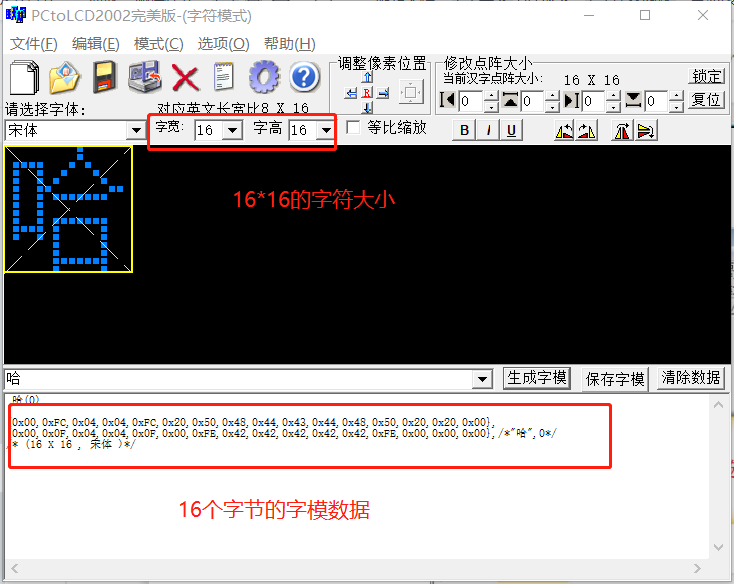Screen dimensions: 734x584
Task: Click the left-edge offset value field
Action: (x=471, y=101)
